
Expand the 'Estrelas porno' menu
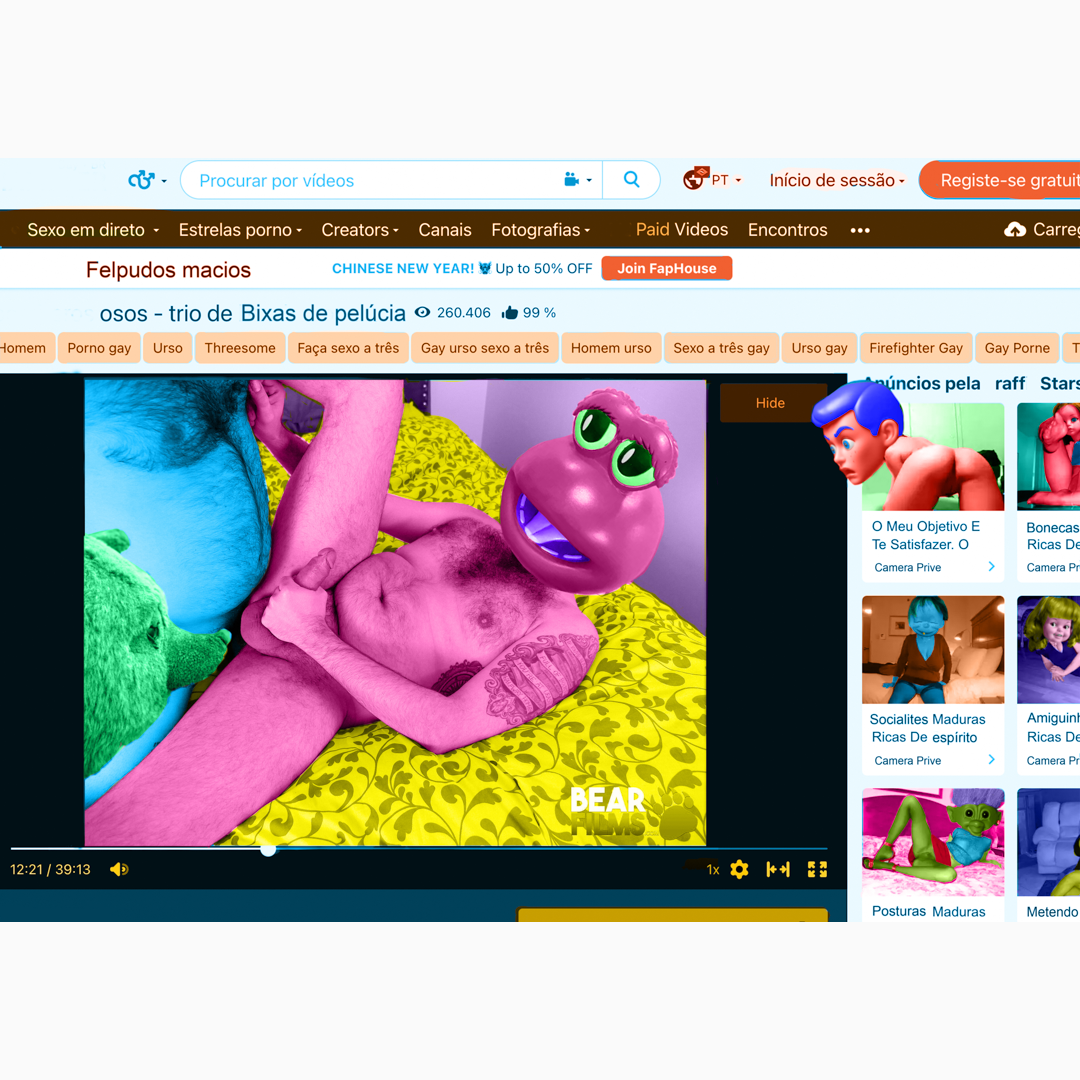240,230
